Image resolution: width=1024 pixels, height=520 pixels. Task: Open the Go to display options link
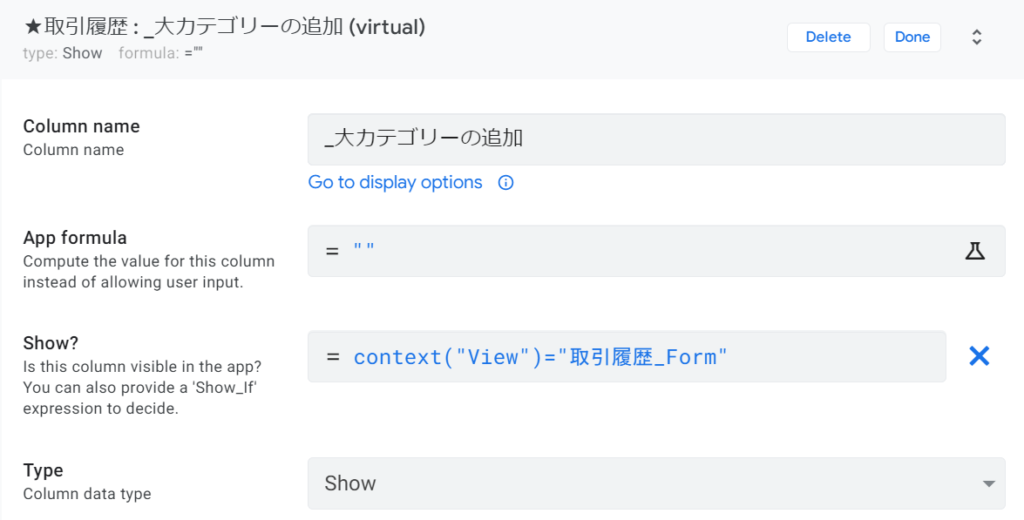(x=395, y=182)
